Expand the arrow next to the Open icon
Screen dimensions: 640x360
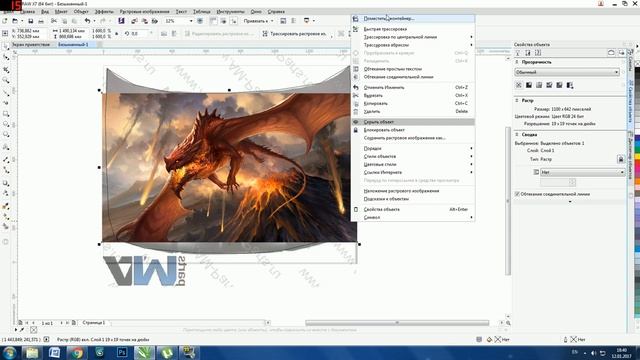(22, 21)
